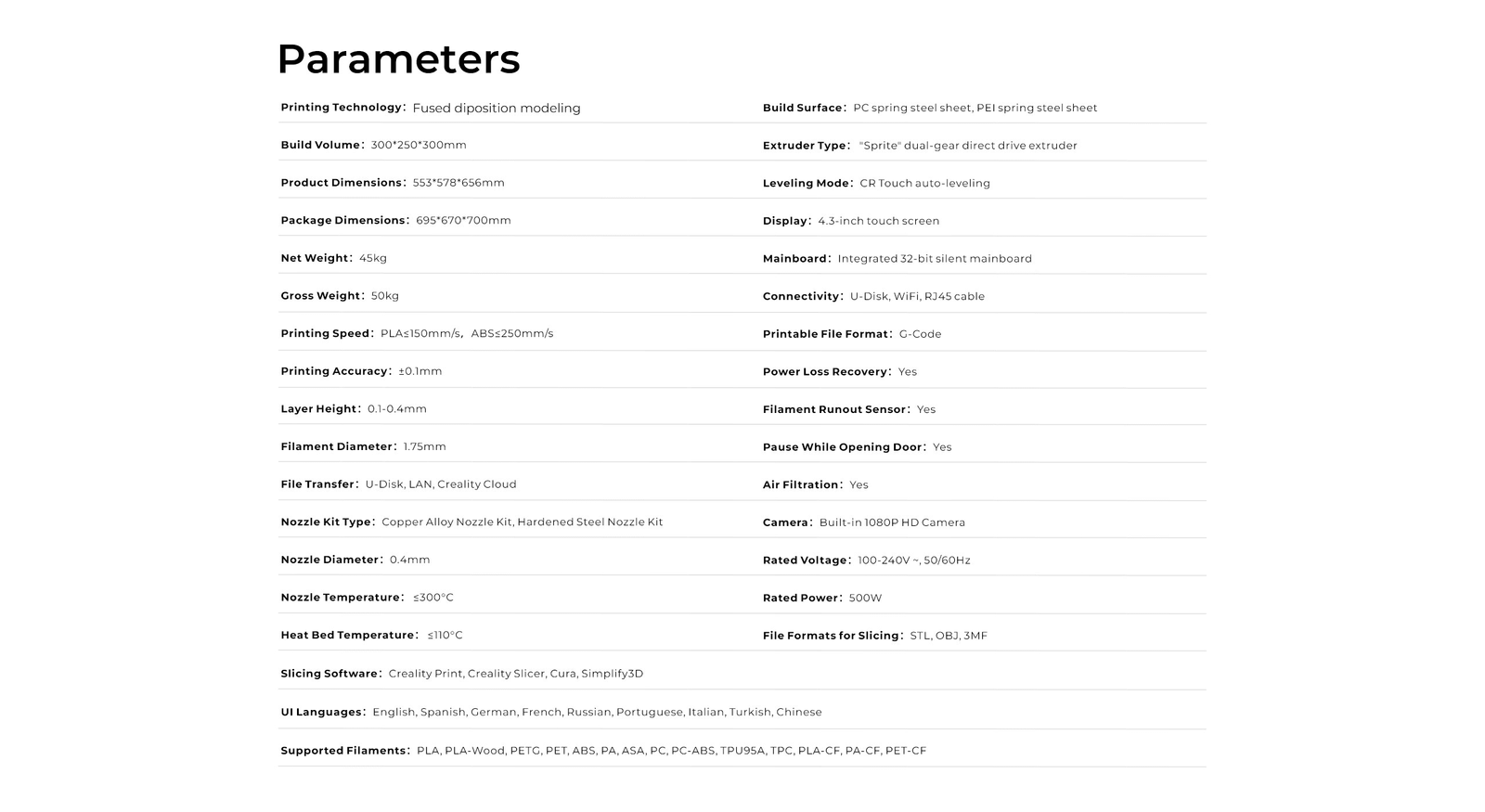Click the Build Surface label
1485x812 pixels.
(802, 108)
